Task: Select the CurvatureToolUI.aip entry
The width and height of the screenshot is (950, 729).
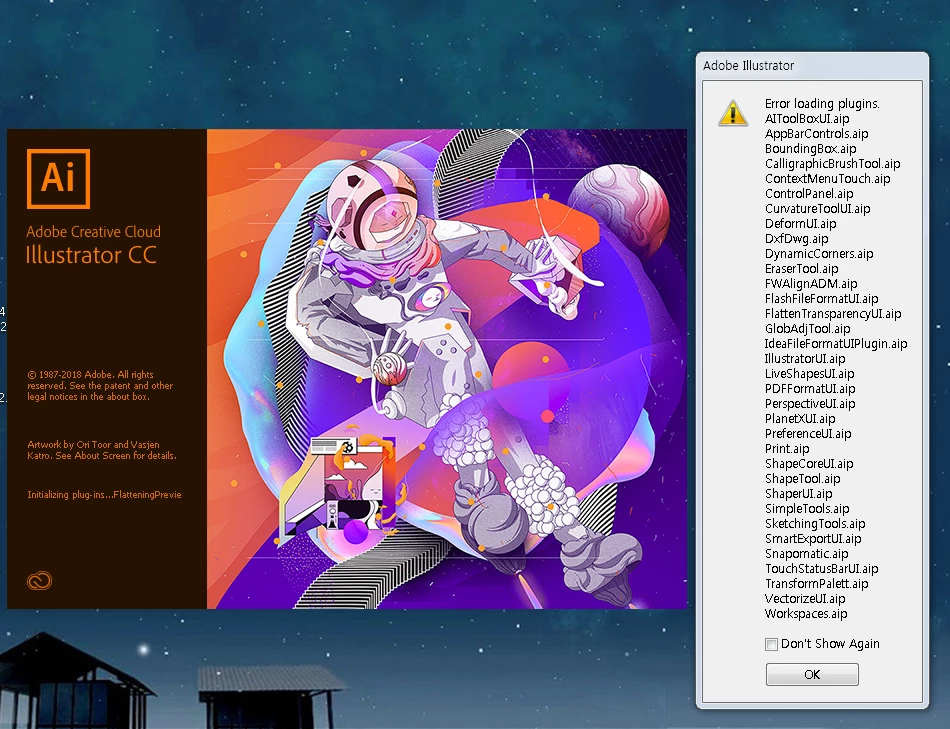Action: 817,208
